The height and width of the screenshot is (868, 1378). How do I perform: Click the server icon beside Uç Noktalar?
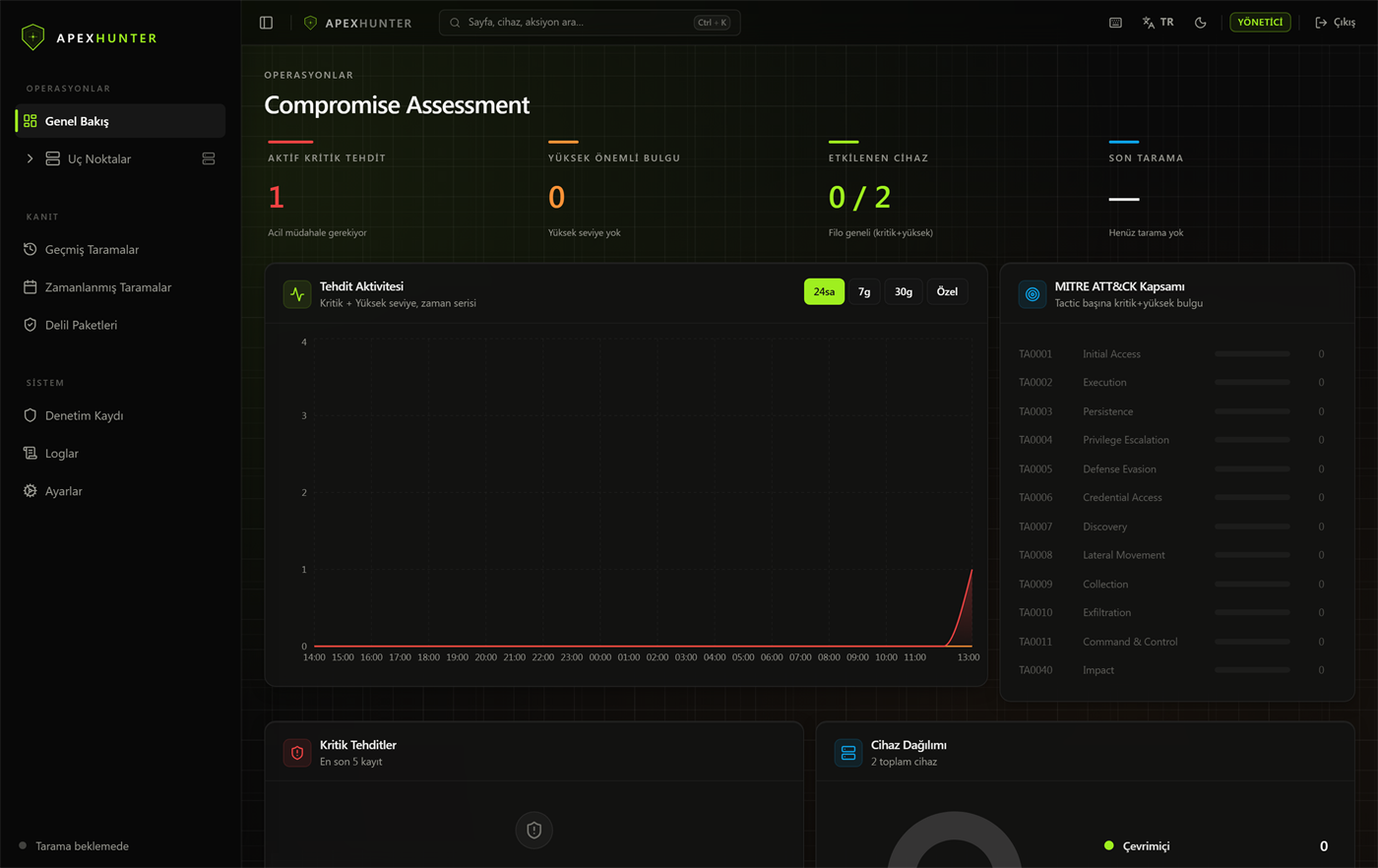click(208, 158)
